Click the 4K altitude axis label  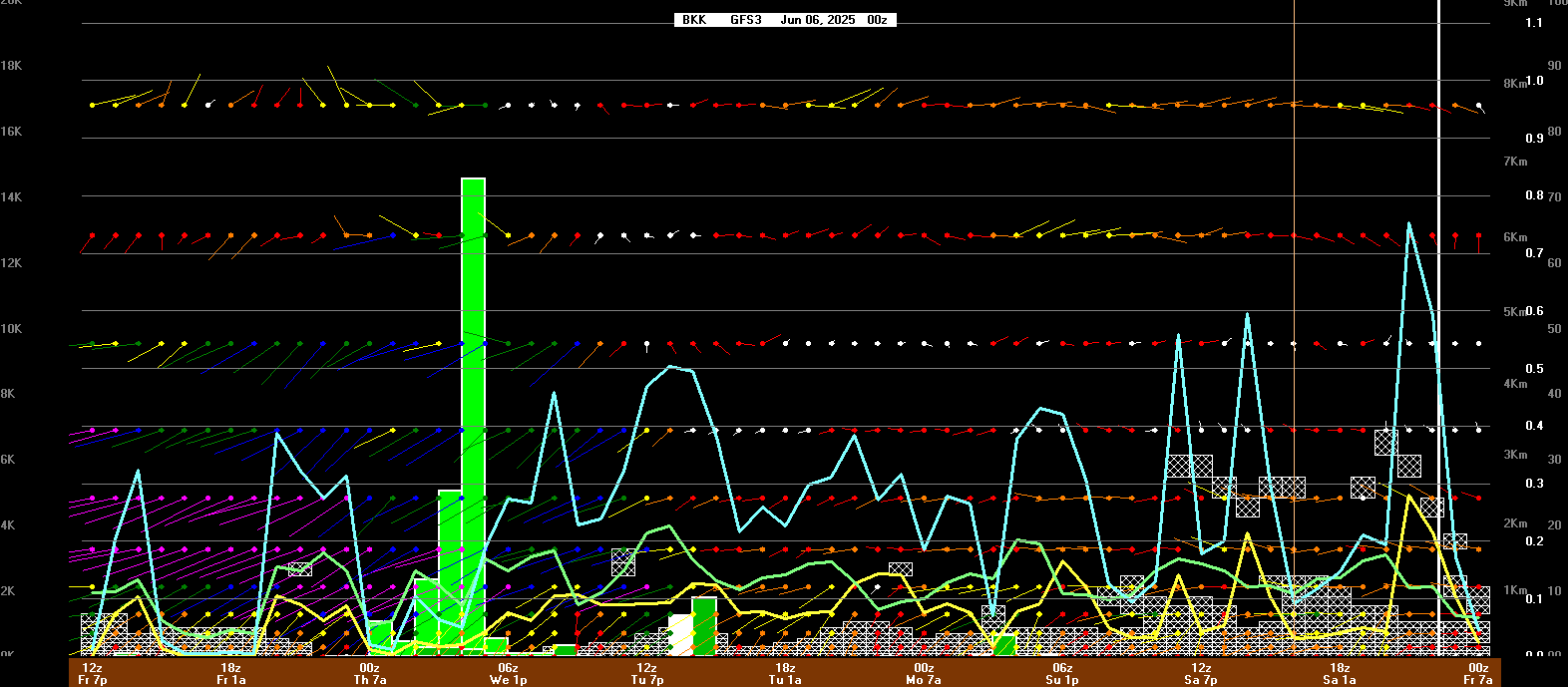coord(8,525)
